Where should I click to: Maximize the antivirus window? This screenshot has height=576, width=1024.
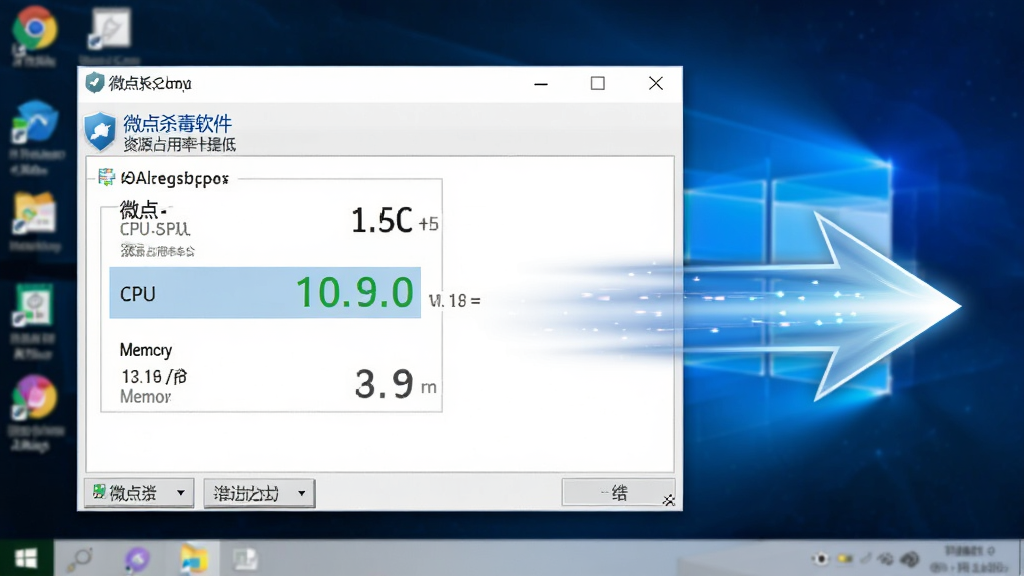click(598, 84)
